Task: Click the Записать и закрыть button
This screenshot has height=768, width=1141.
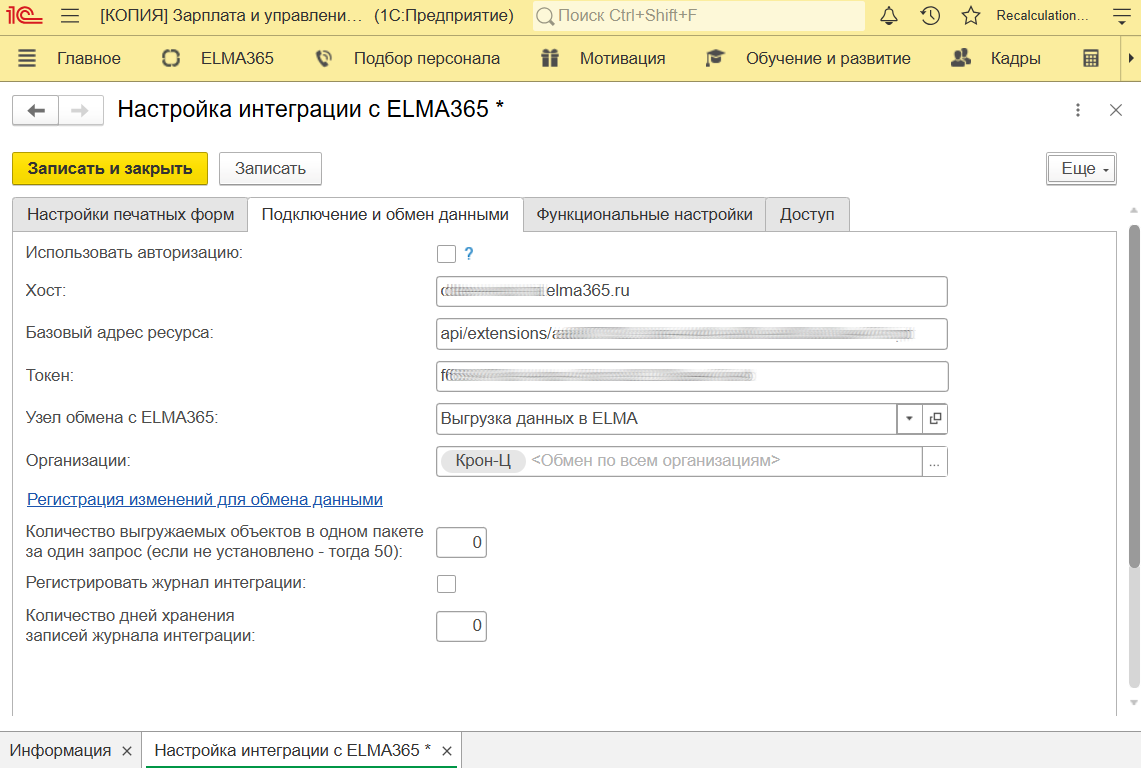Action: pyautogui.click(x=110, y=169)
